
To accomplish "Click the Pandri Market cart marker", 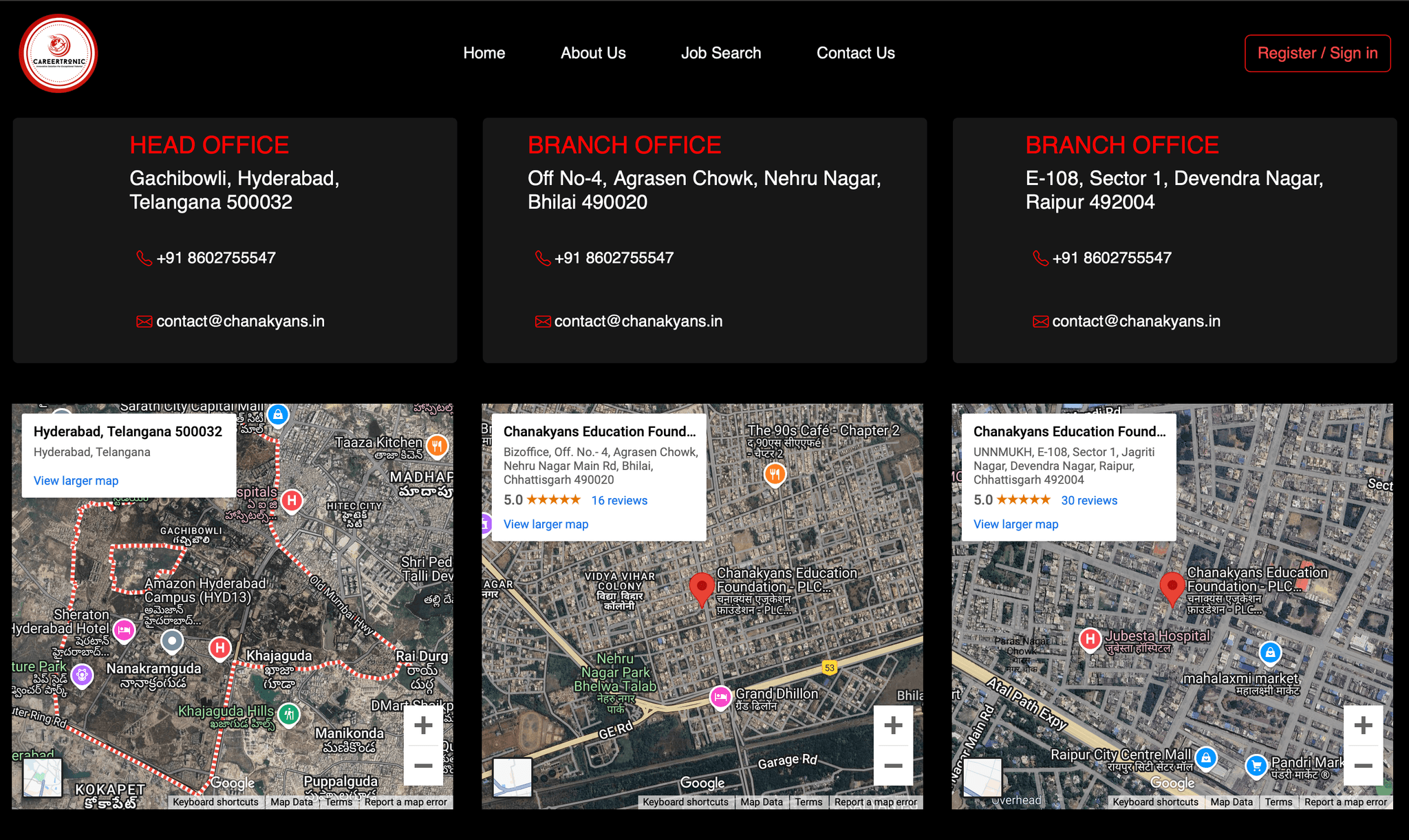I will (1256, 766).
